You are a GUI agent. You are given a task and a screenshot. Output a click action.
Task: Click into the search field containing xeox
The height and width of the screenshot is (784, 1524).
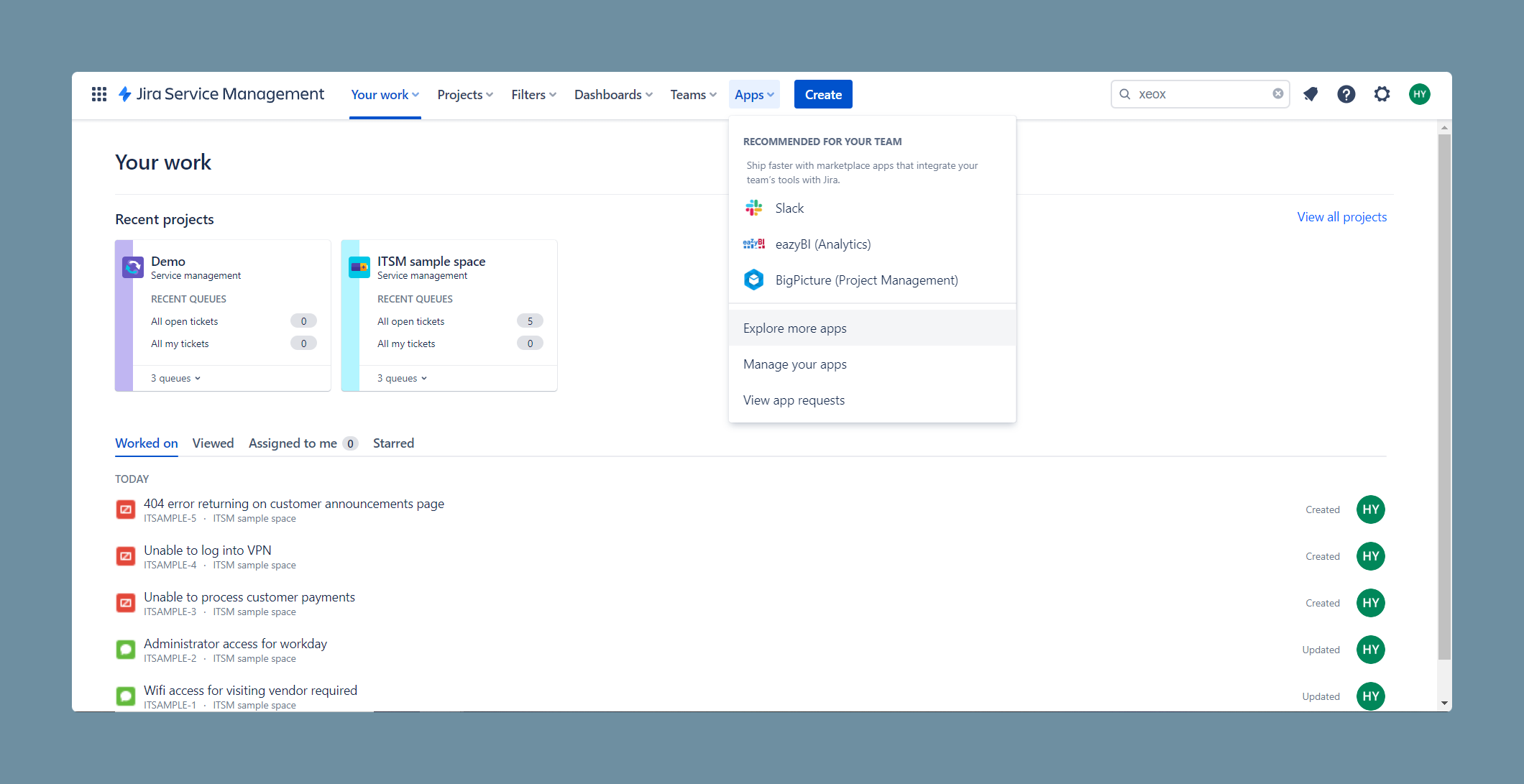click(1200, 94)
